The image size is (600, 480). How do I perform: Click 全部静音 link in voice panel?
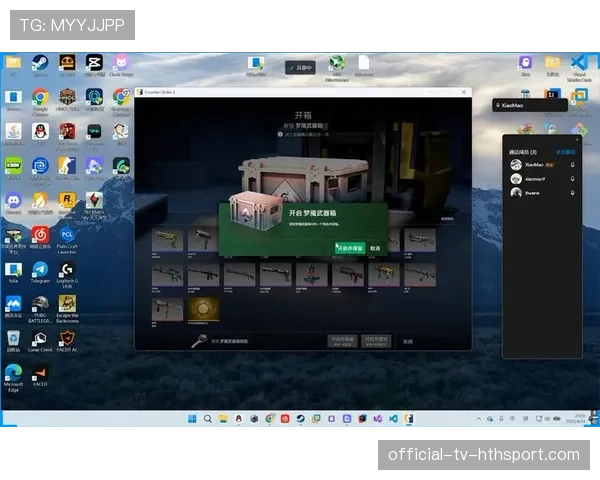coord(566,152)
